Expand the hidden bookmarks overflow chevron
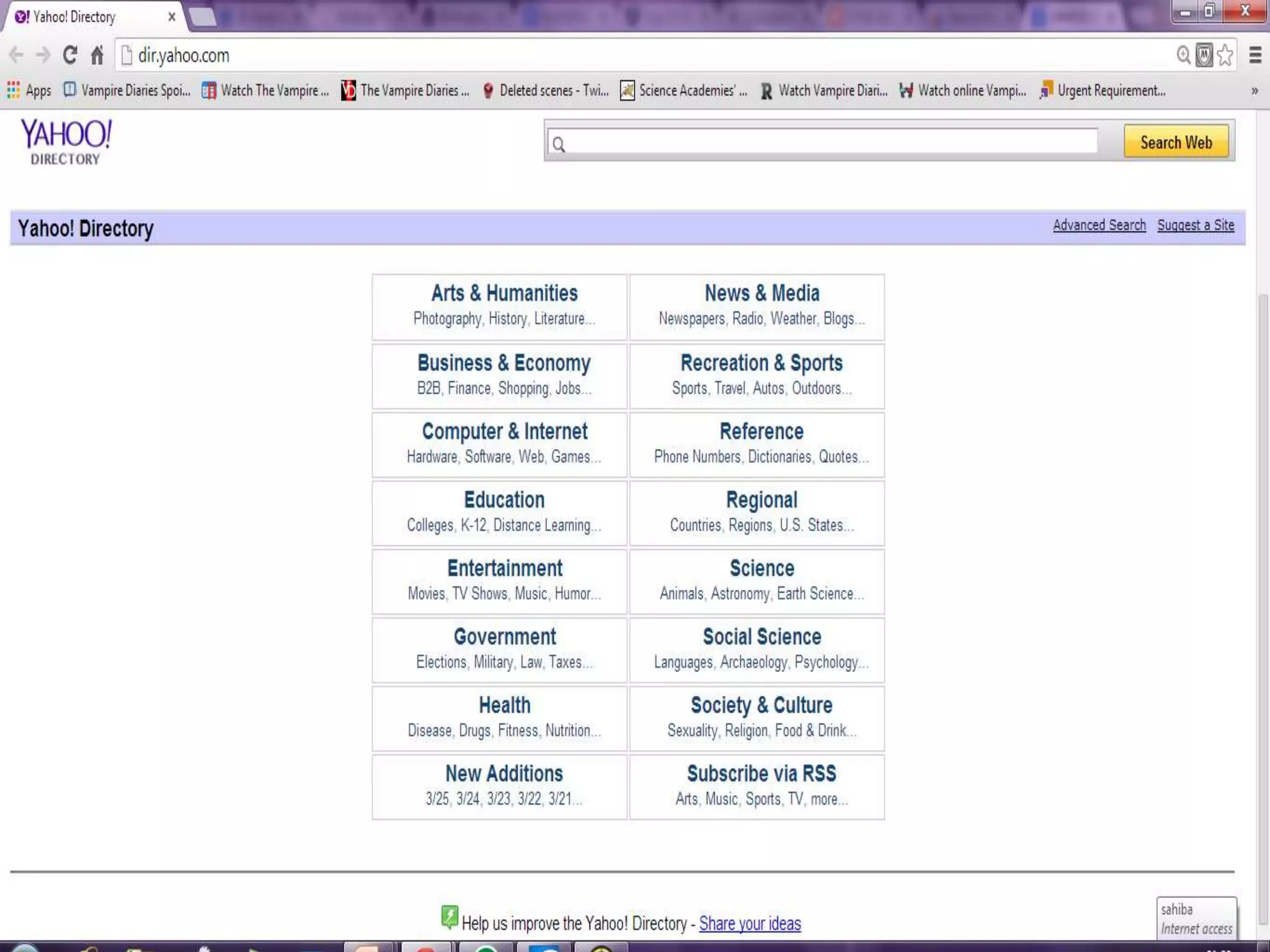The height and width of the screenshot is (952, 1270). pyautogui.click(x=1254, y=90)
